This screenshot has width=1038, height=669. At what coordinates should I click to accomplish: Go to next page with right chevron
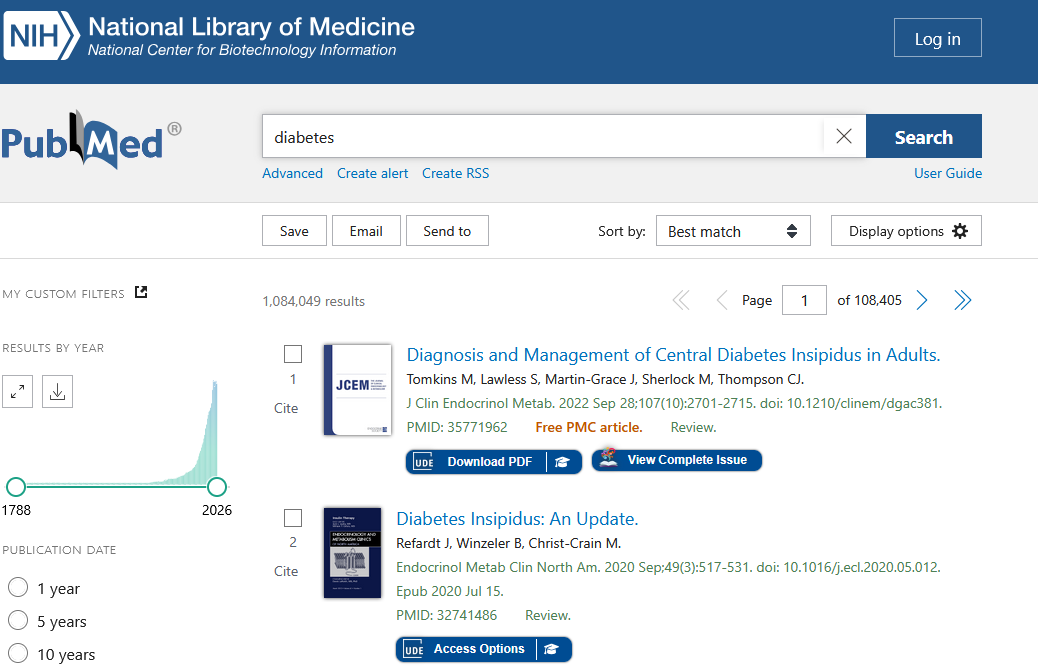coord(921,299)
